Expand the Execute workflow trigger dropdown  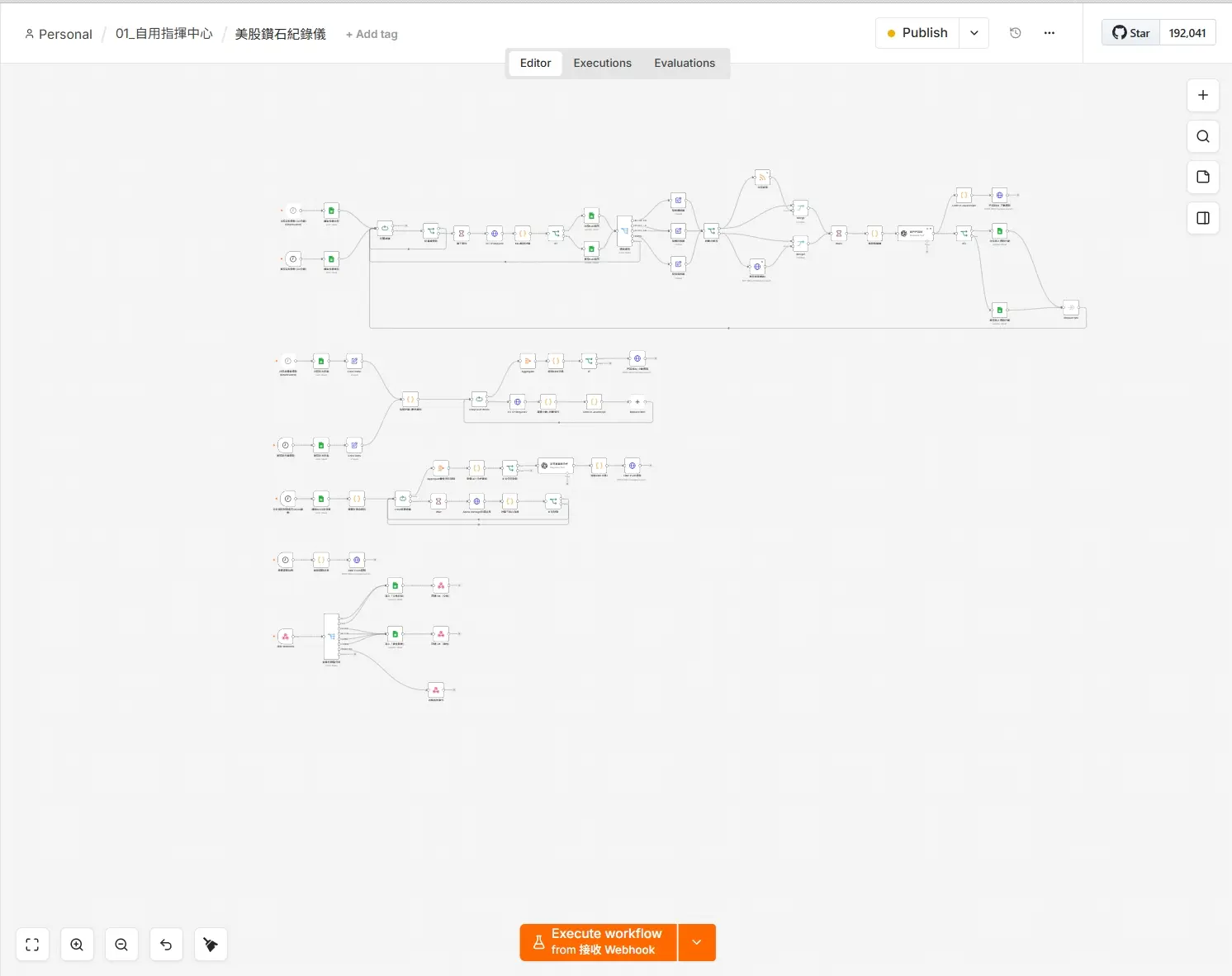[697, 942]
